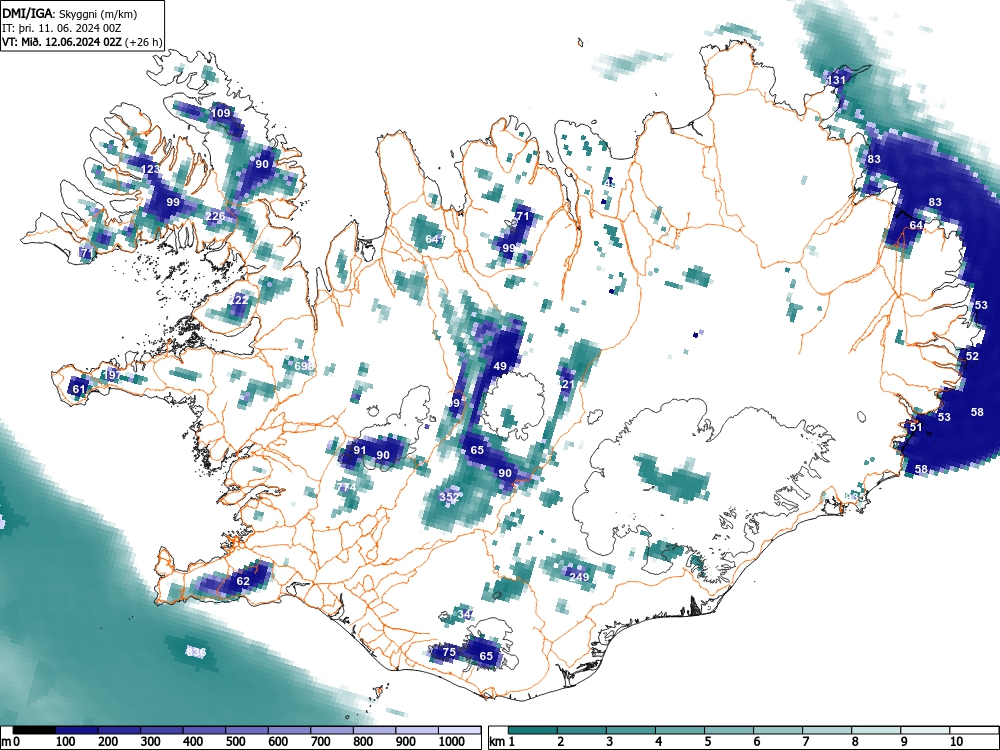This screenshot has width=1000, height=750.
Task: Click the teal 5–6 km legend swatch
Action: [x=729, y=730]
